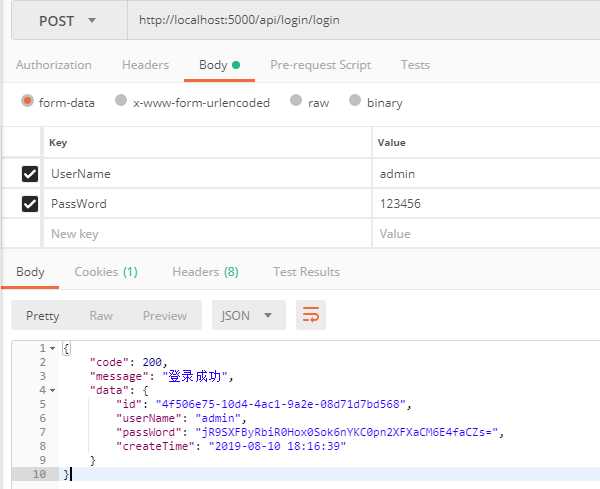Open the POST method dropdown
Viewport: 600px width, 489px height.
click(69, 20)
